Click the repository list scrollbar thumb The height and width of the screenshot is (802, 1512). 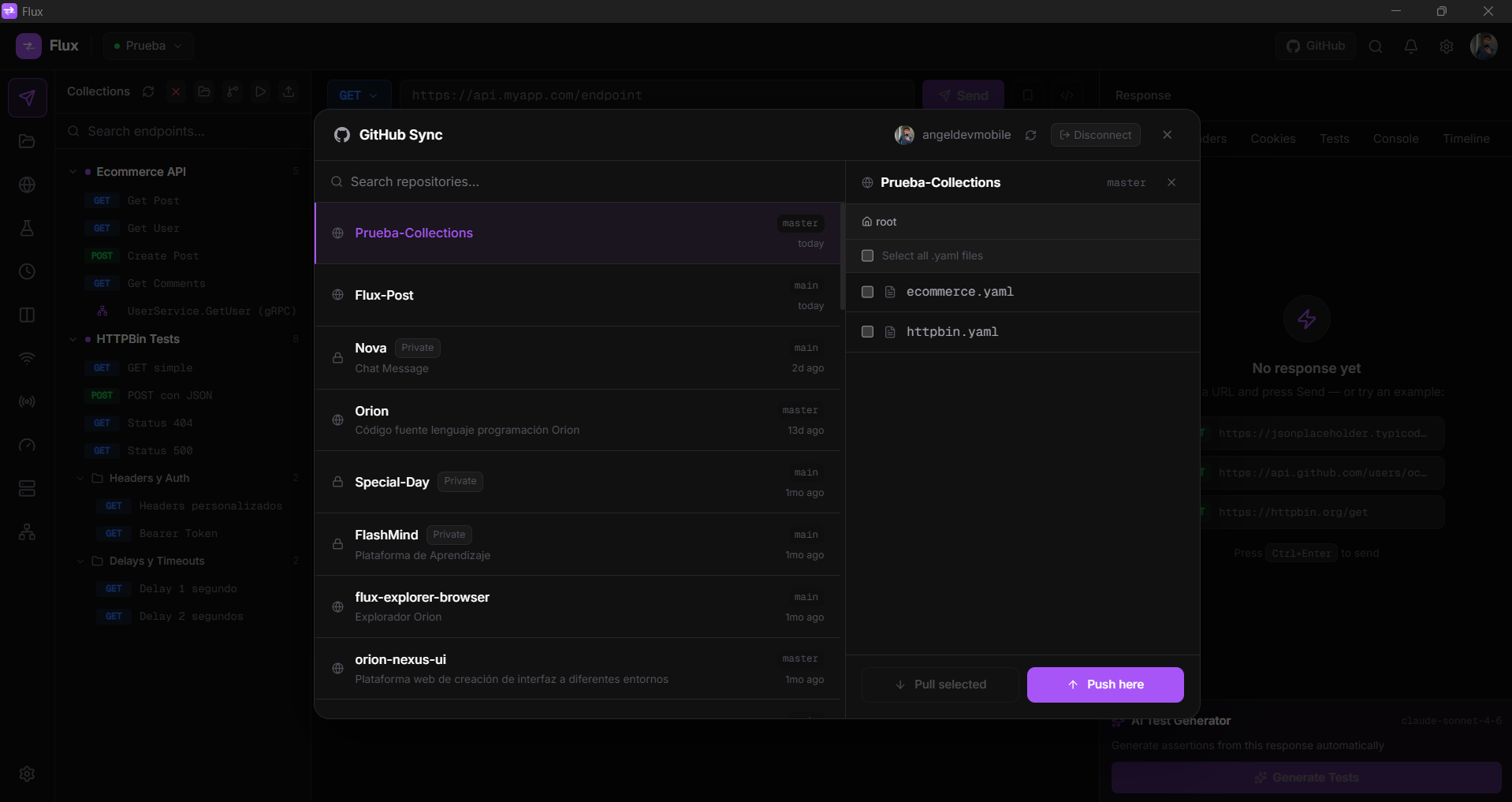coord(843,256)
